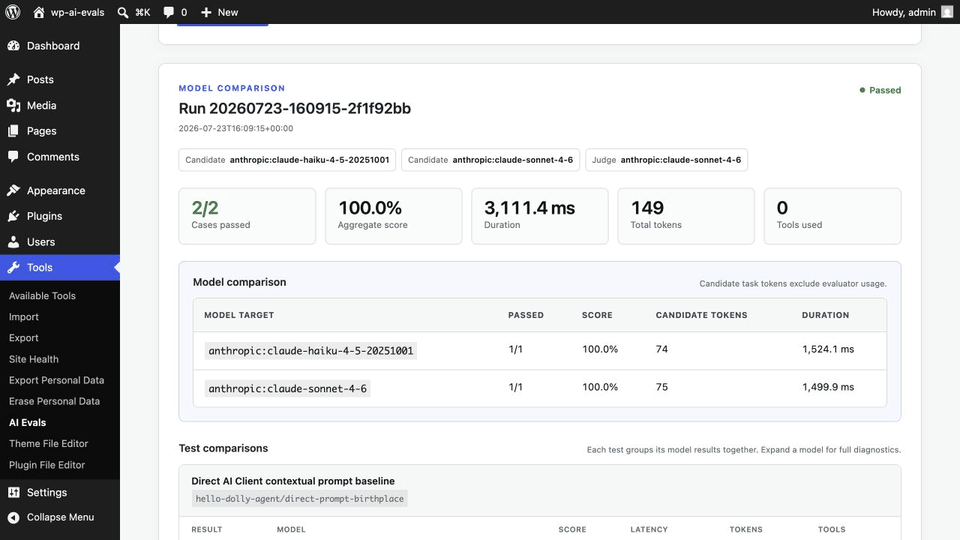The height and width of the screenshot is (540, 960).
Task: Click the Tools wrench icon
Action: 13,268
